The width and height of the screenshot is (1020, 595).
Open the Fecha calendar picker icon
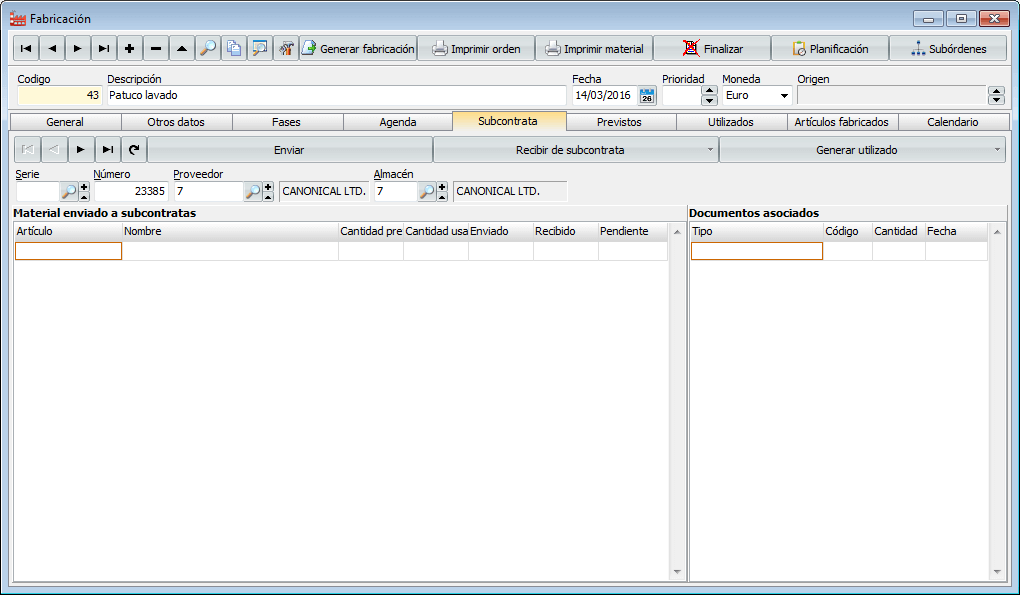click(647, 96)
